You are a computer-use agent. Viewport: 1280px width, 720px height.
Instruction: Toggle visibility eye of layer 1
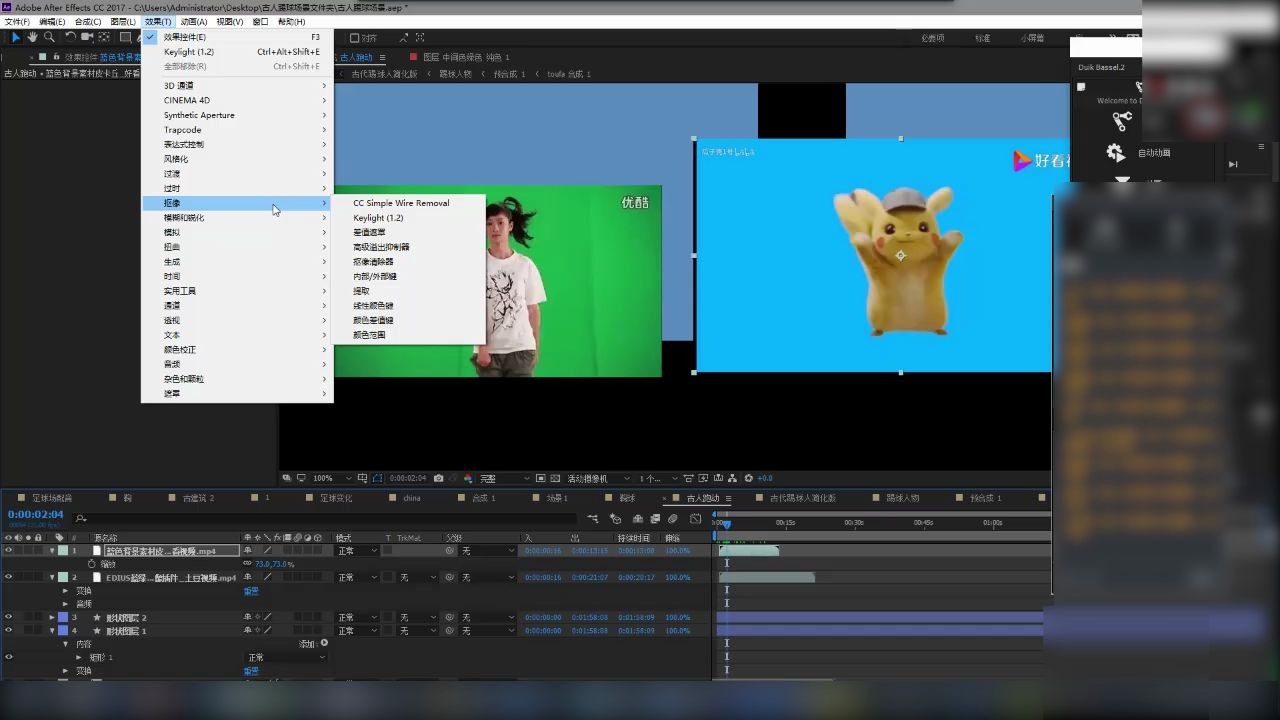(9, 551)
